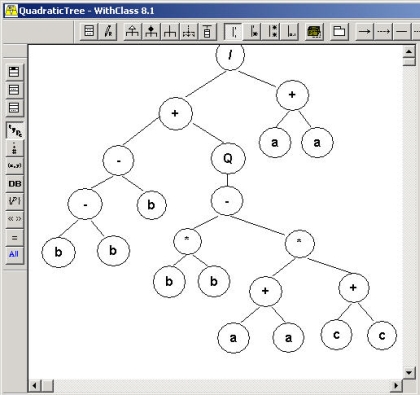Select the 'Q' node
Image resolution: width=420 pixels, height=395 pixels.
click(x=228, y=158)
